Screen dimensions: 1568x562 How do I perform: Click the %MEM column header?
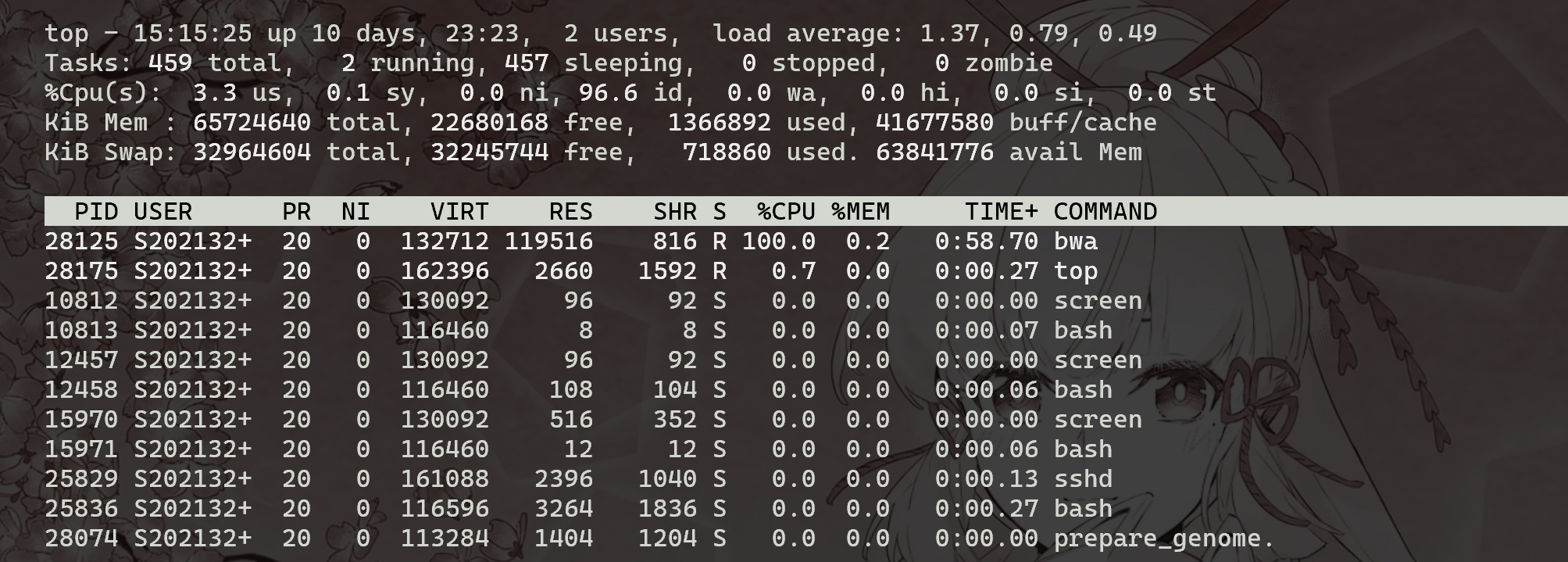click(x=860, y=212)
